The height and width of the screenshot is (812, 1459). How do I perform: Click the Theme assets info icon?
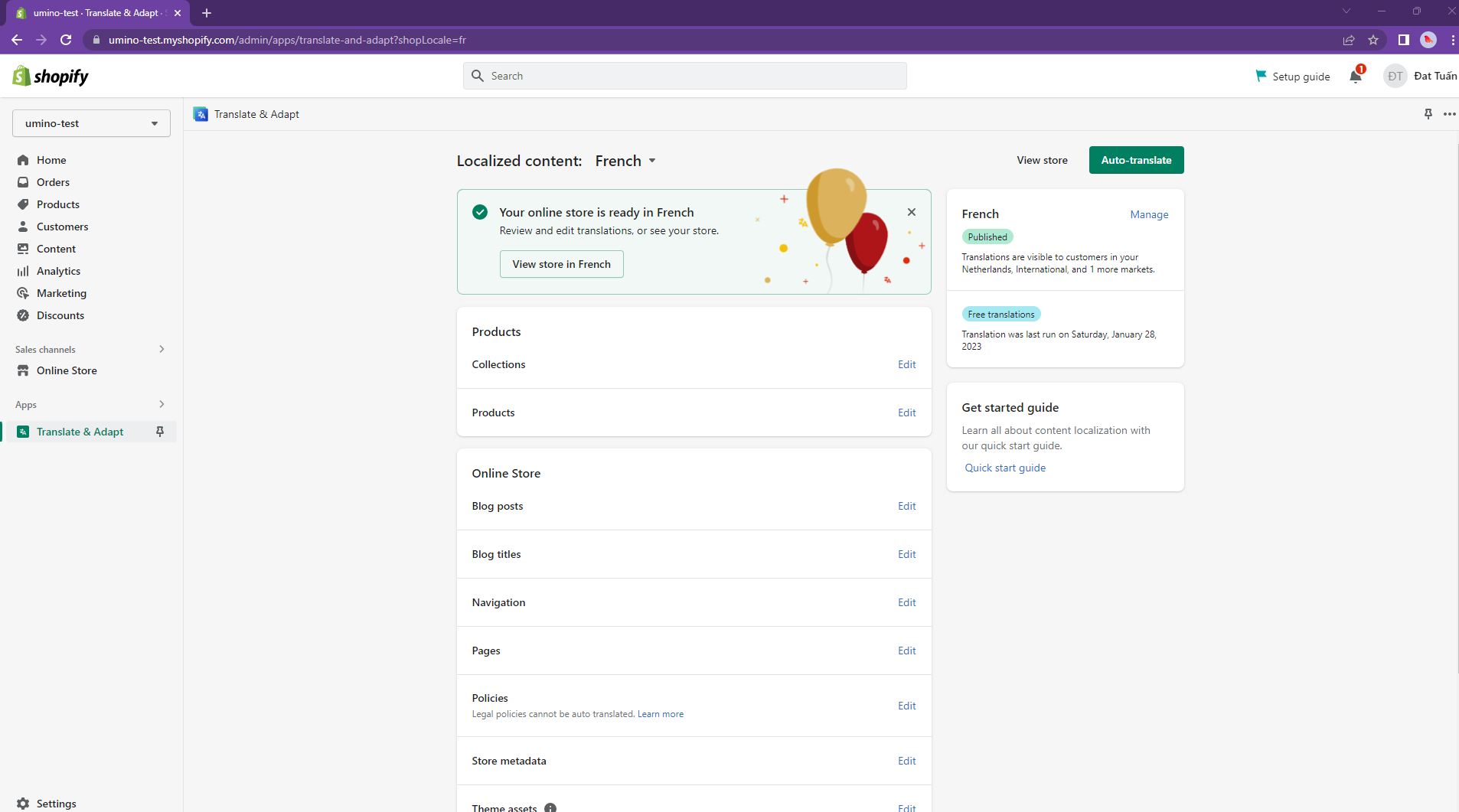[550, 807]
